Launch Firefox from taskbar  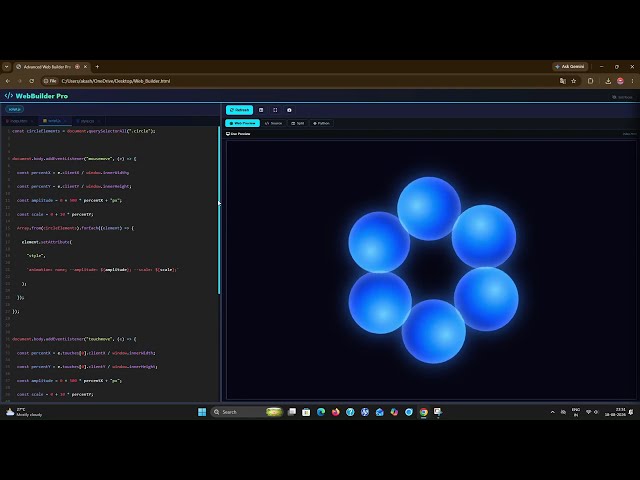point(336,412)
